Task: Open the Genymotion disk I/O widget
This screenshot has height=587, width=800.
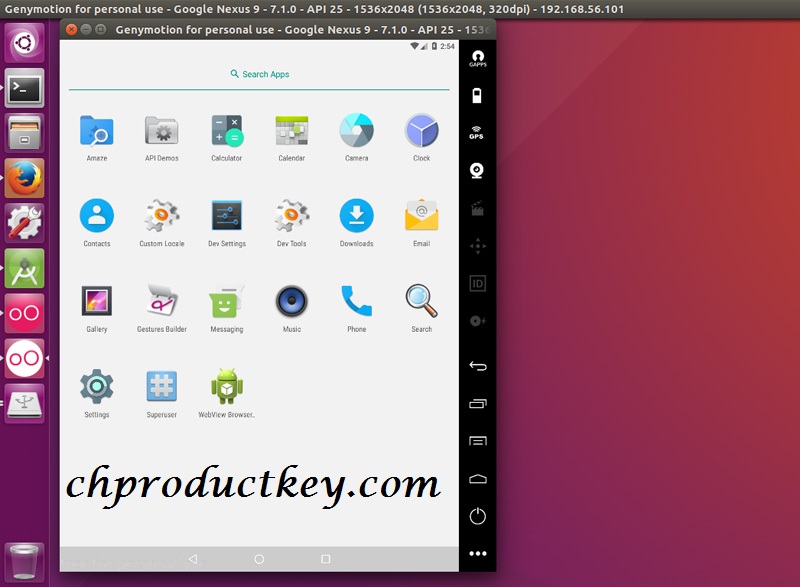Action: pyautogui.click(x=478, y=321)
